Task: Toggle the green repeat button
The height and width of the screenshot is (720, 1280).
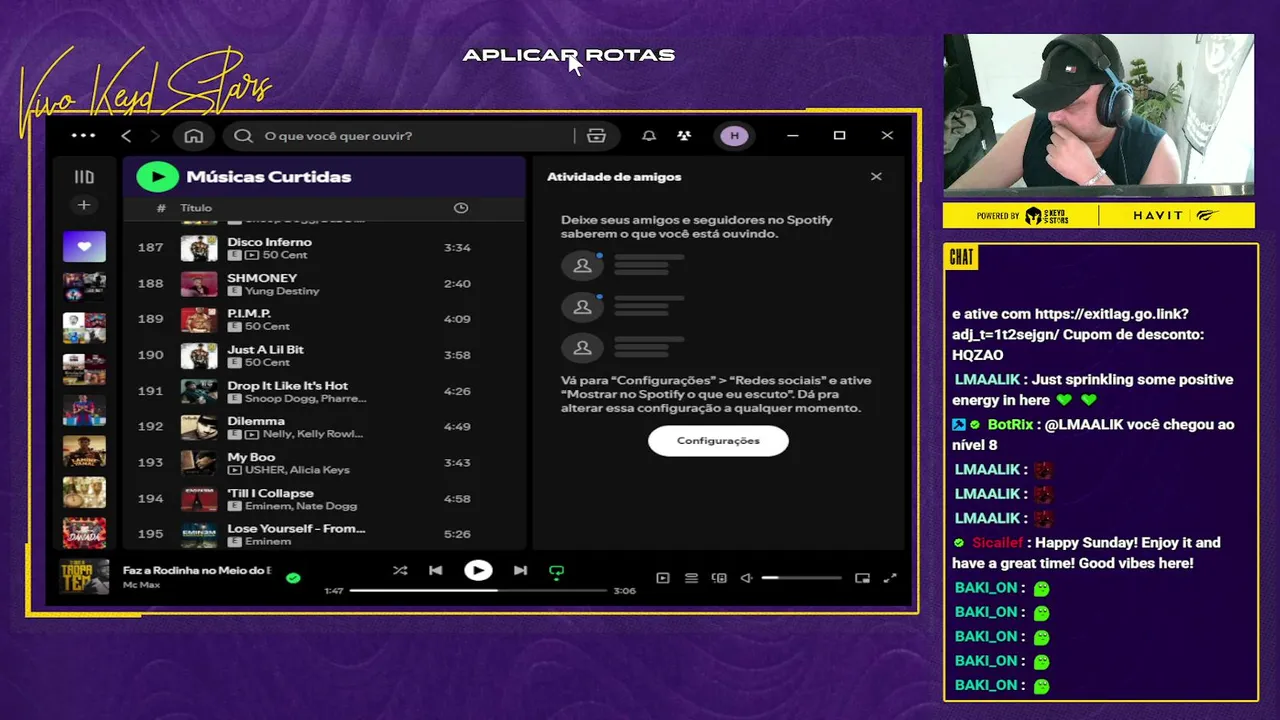Action: coord(557,572)
